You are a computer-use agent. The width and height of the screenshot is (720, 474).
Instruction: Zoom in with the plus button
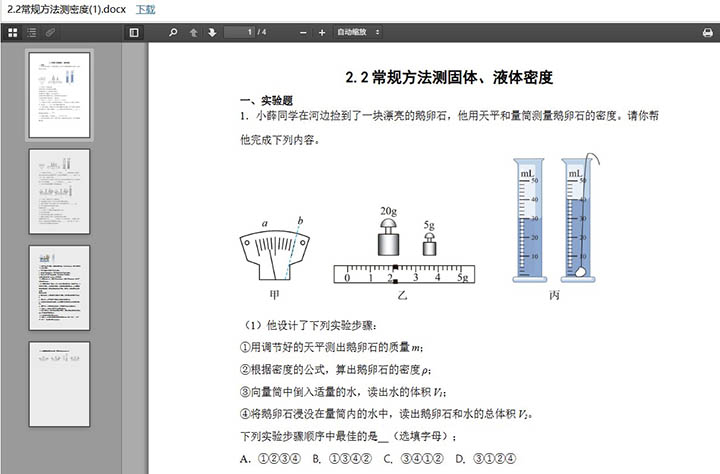click(322, 33)
